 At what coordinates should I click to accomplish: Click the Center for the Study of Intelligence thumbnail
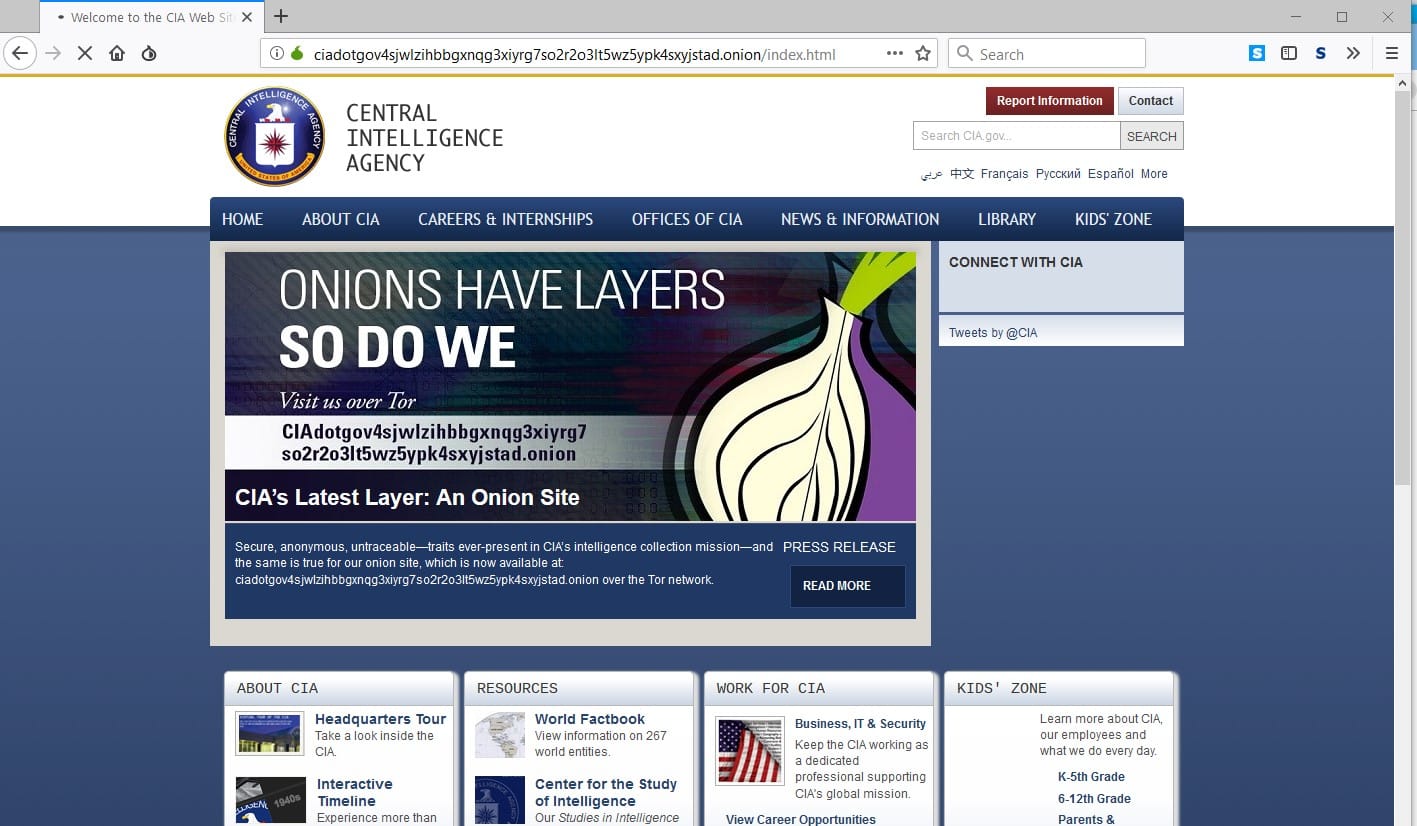coord(500,800)
